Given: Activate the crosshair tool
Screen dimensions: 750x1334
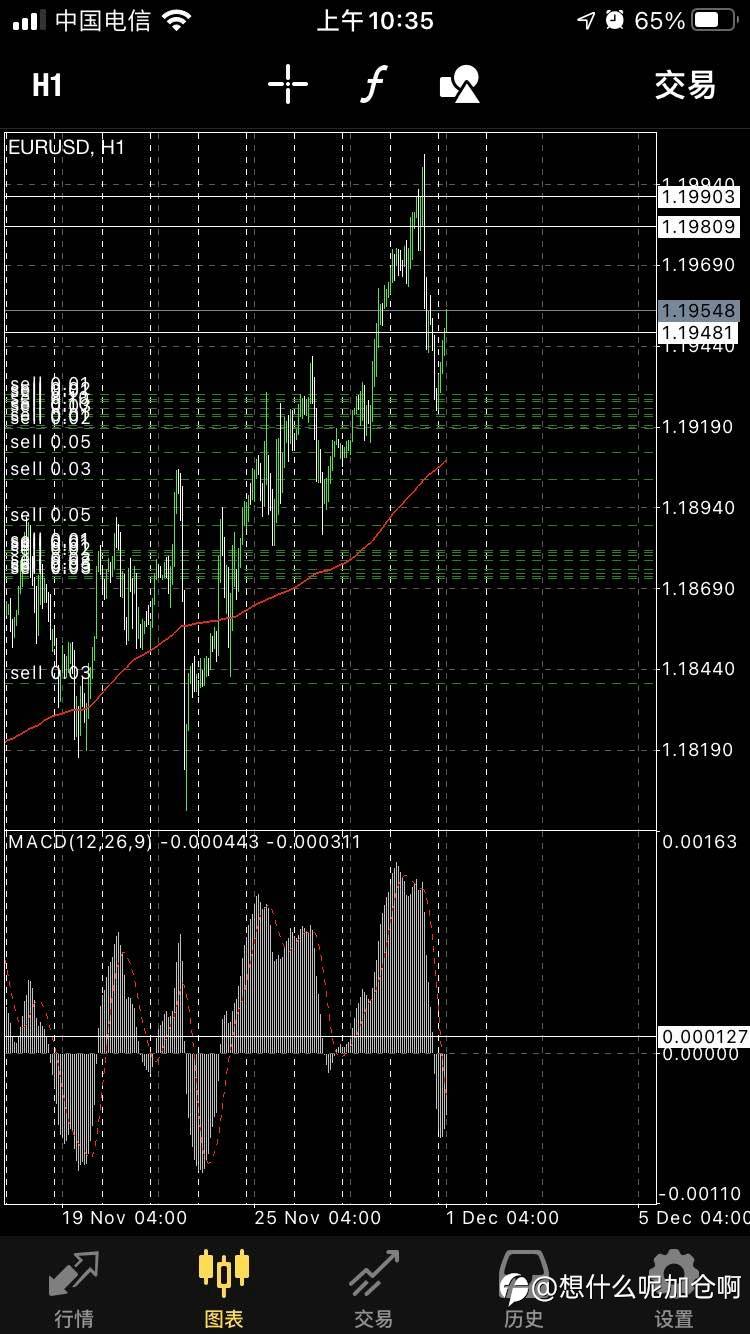Looking at the screenshot, I should tap(288, 85).
